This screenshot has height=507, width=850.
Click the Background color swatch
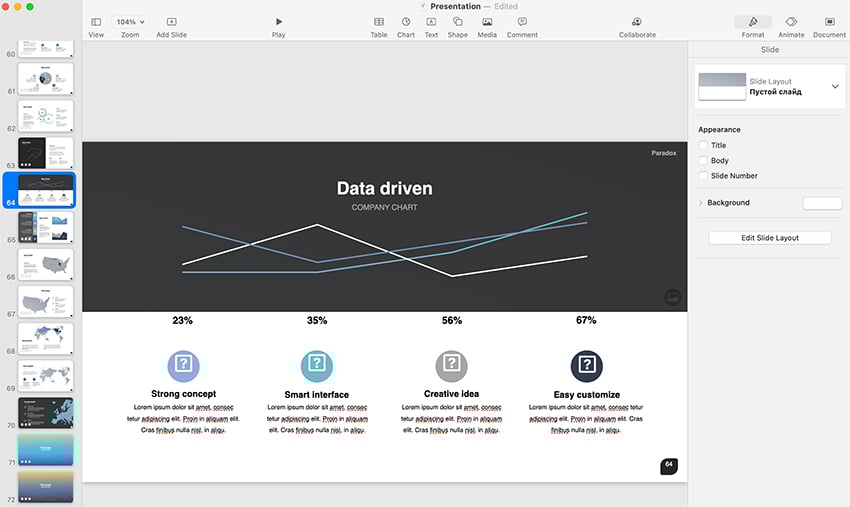pyautogui.click(x=822, y=203)
